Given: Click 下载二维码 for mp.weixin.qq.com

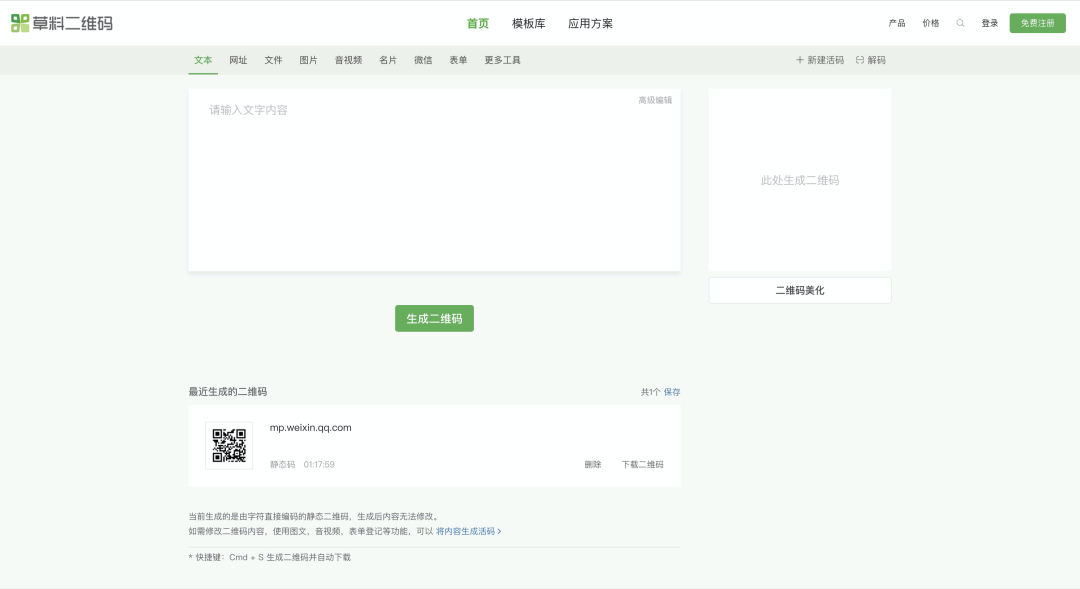Looking at the screenshot, I should tap(643, 464).
